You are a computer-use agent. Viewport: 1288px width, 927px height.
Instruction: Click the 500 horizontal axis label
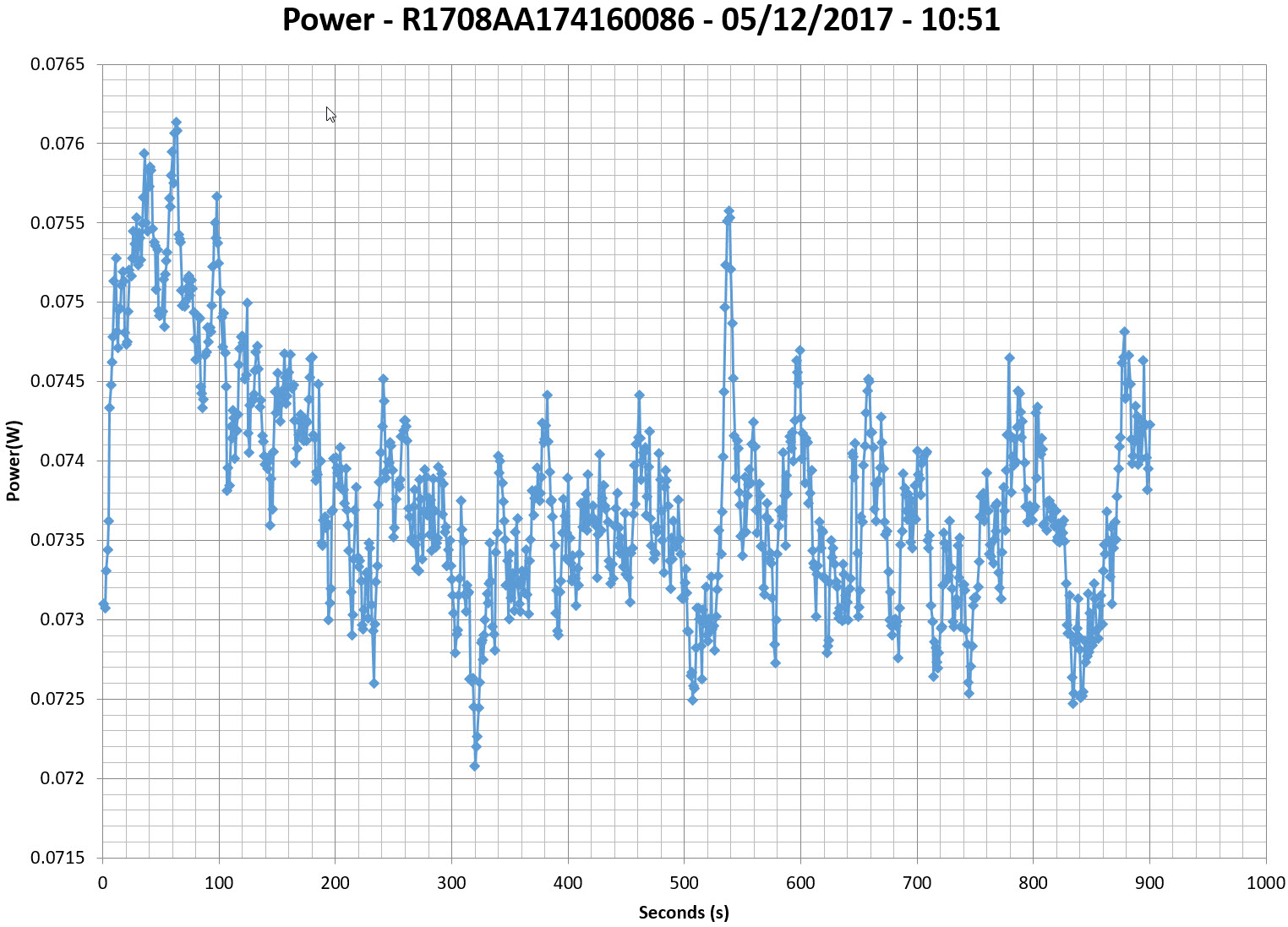[684, 884]
